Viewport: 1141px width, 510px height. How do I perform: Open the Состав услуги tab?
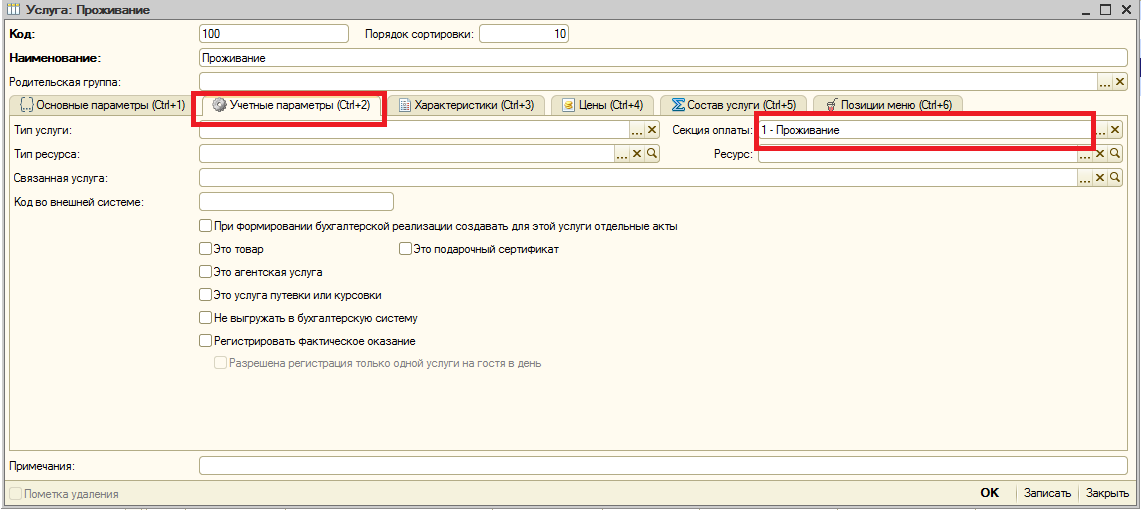pyautogui.click(x=733, y=105)
